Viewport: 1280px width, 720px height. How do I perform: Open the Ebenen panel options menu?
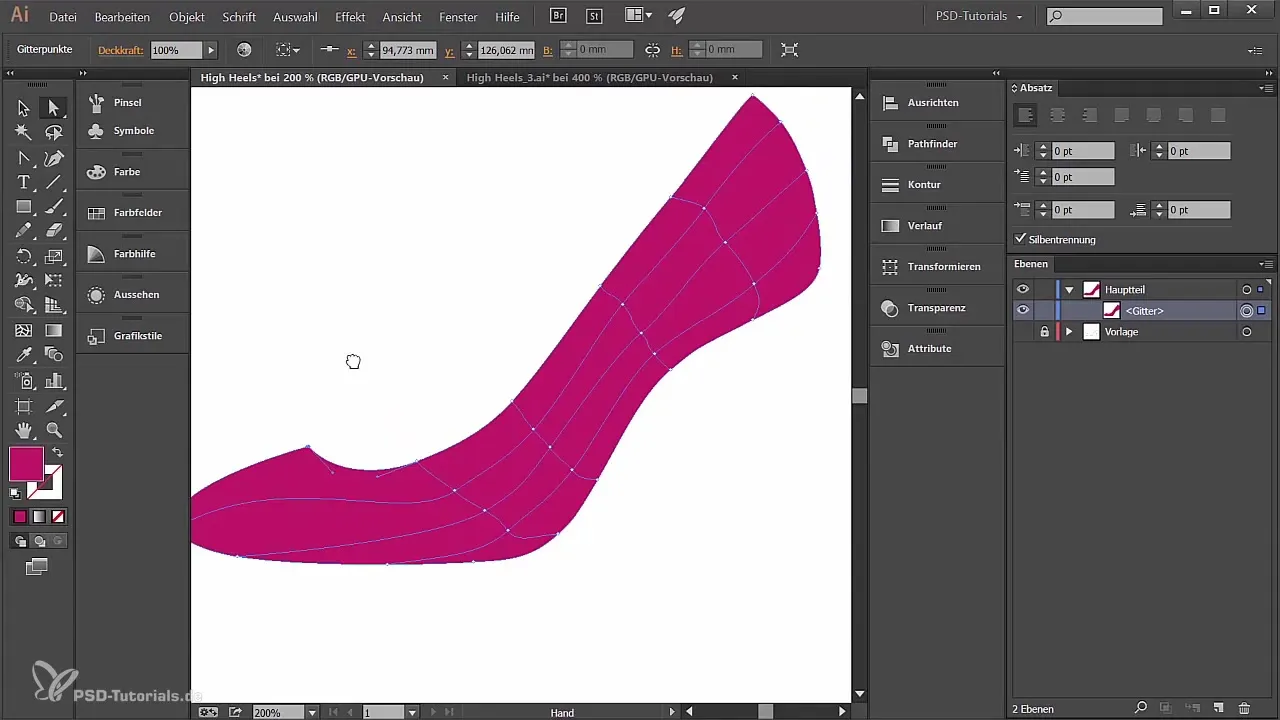point(1266,264)
